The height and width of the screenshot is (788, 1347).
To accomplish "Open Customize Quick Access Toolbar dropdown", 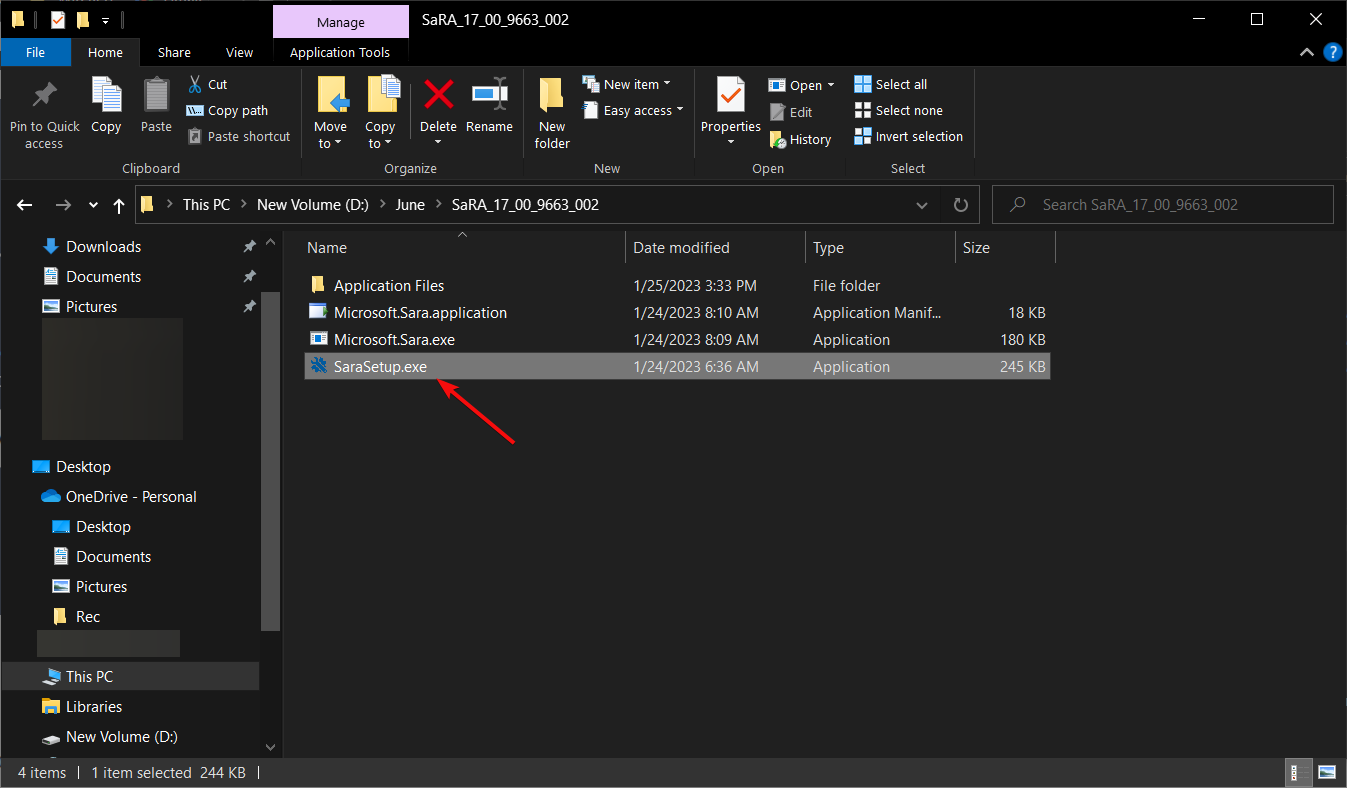I will pyautogui.click(x=105, y=20).
